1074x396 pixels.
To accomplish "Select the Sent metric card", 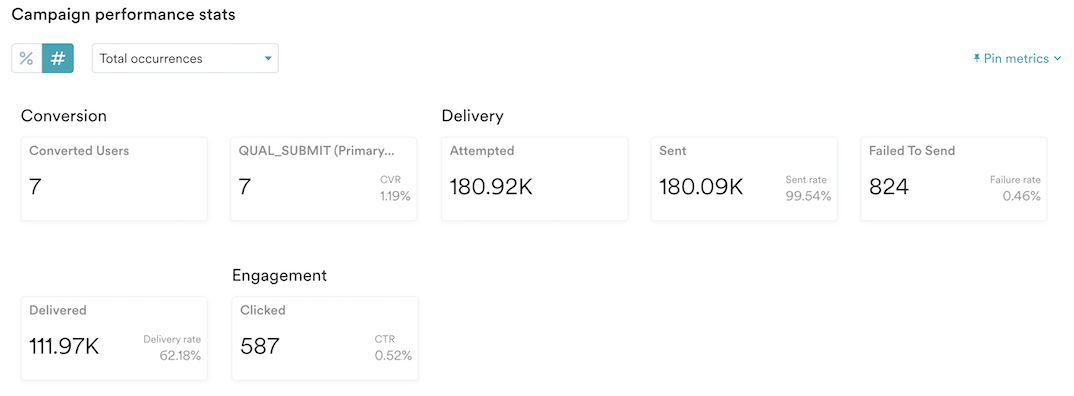I will pyautogui.click(x=744, y=179).
